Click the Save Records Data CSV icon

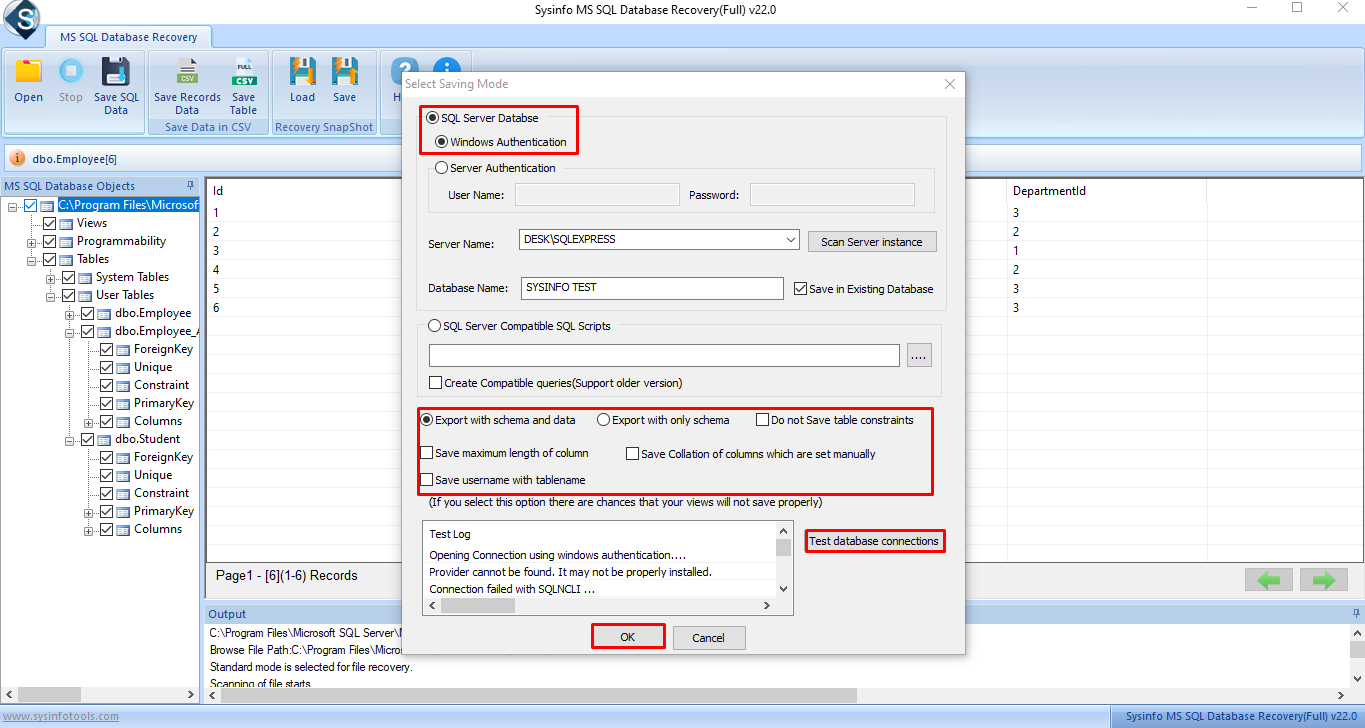point(187,73)
